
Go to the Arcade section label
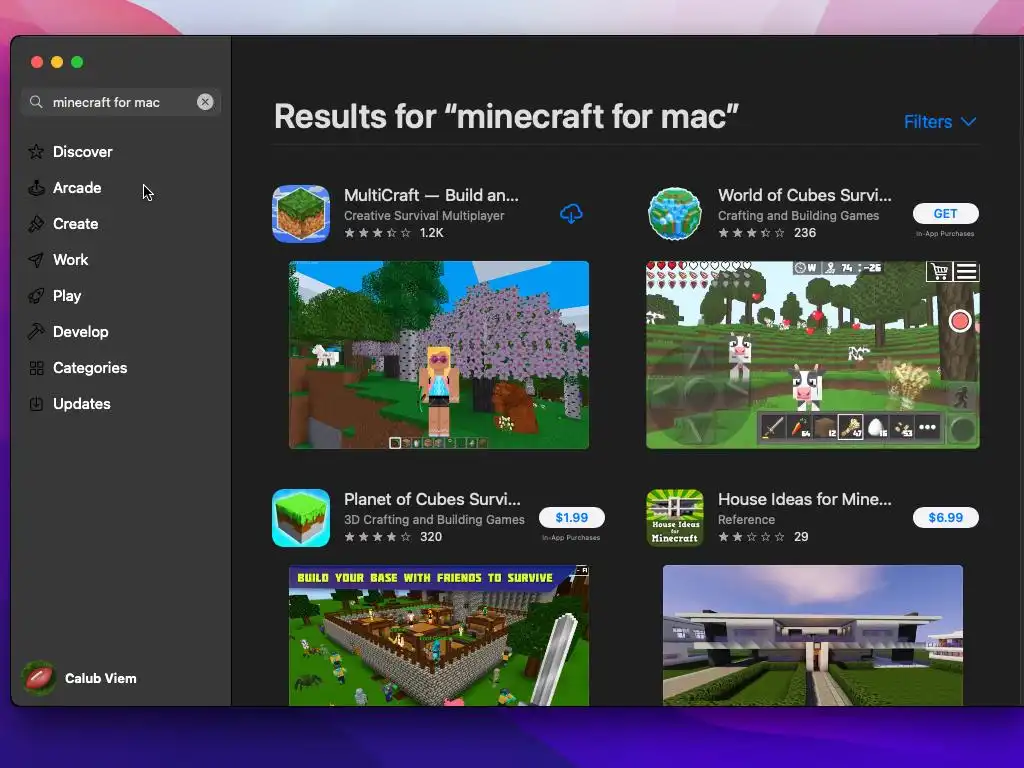coord(77,188)
